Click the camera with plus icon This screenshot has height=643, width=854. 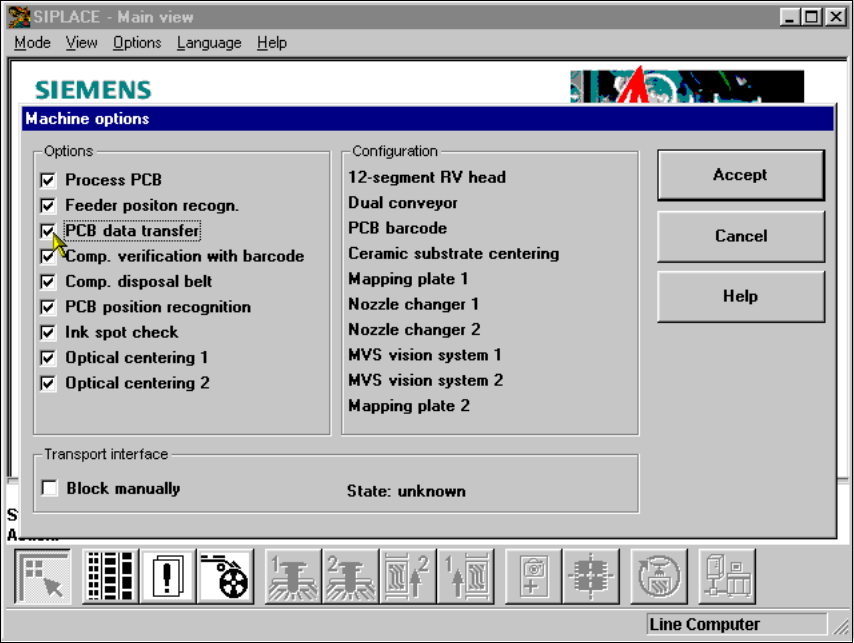533,577
